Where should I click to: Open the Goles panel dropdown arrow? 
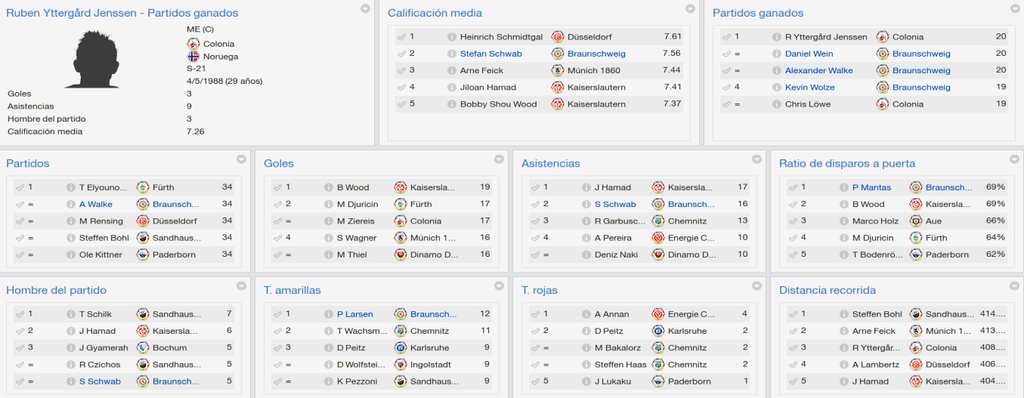pyautogui.click(x=499, y=159)
